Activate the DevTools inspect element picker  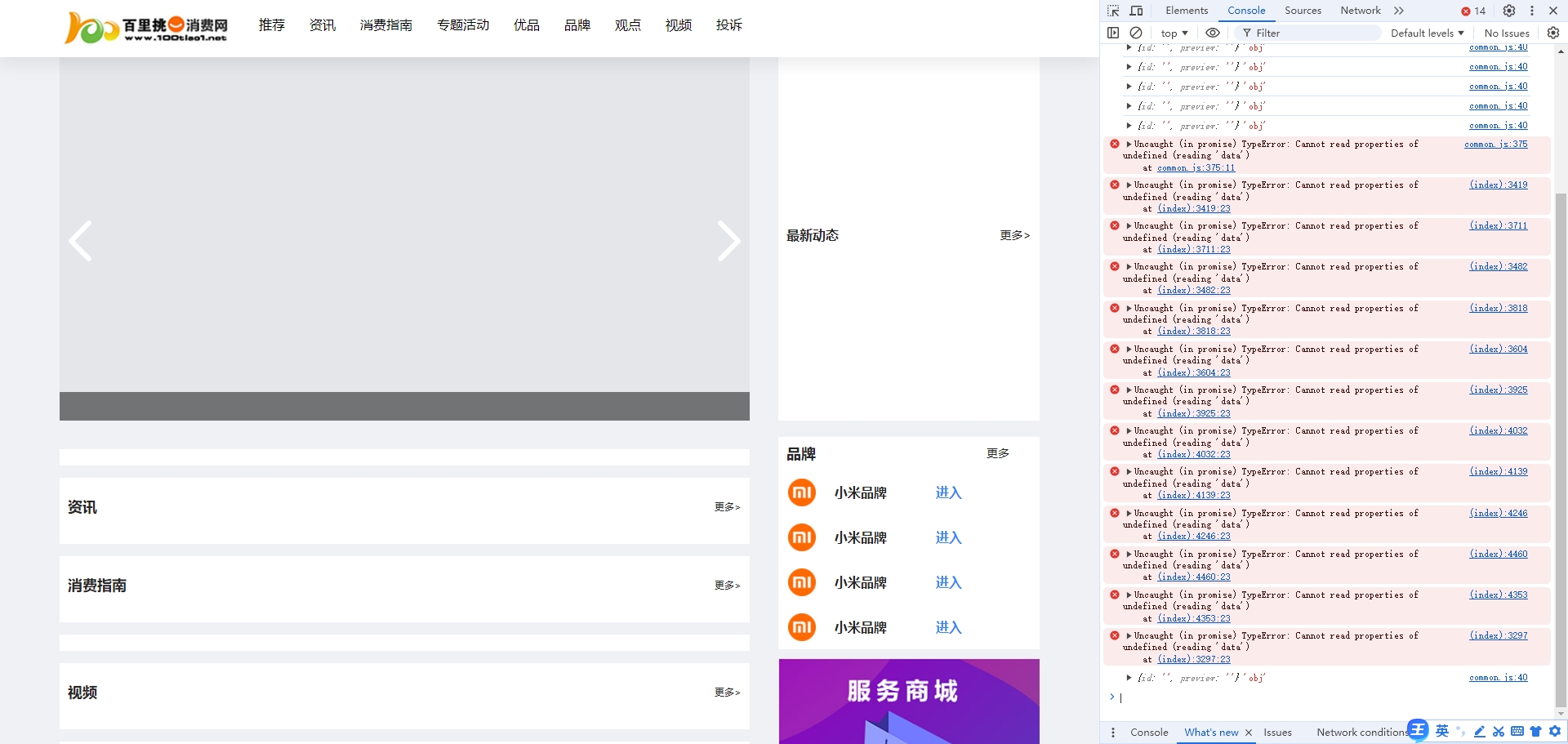(1113, 11)
